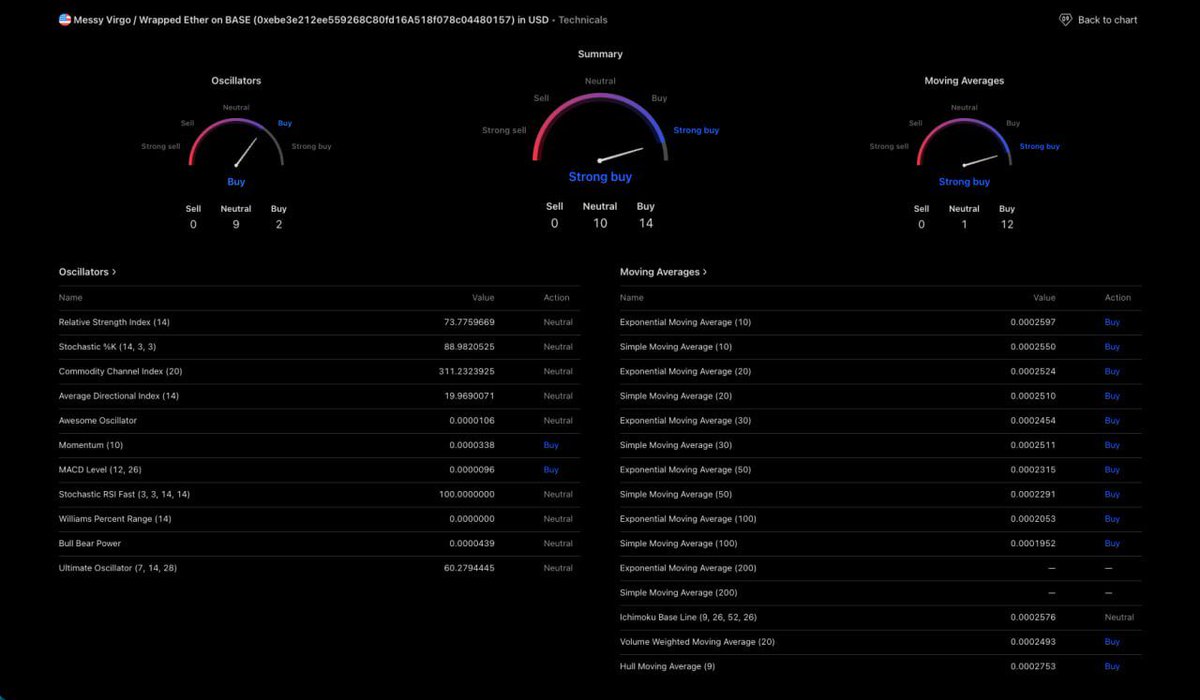Viewport: 1200px width, 700px height.
Task: Select Exponential Moving Average (10) row
Action: click(x=880, y=322)
